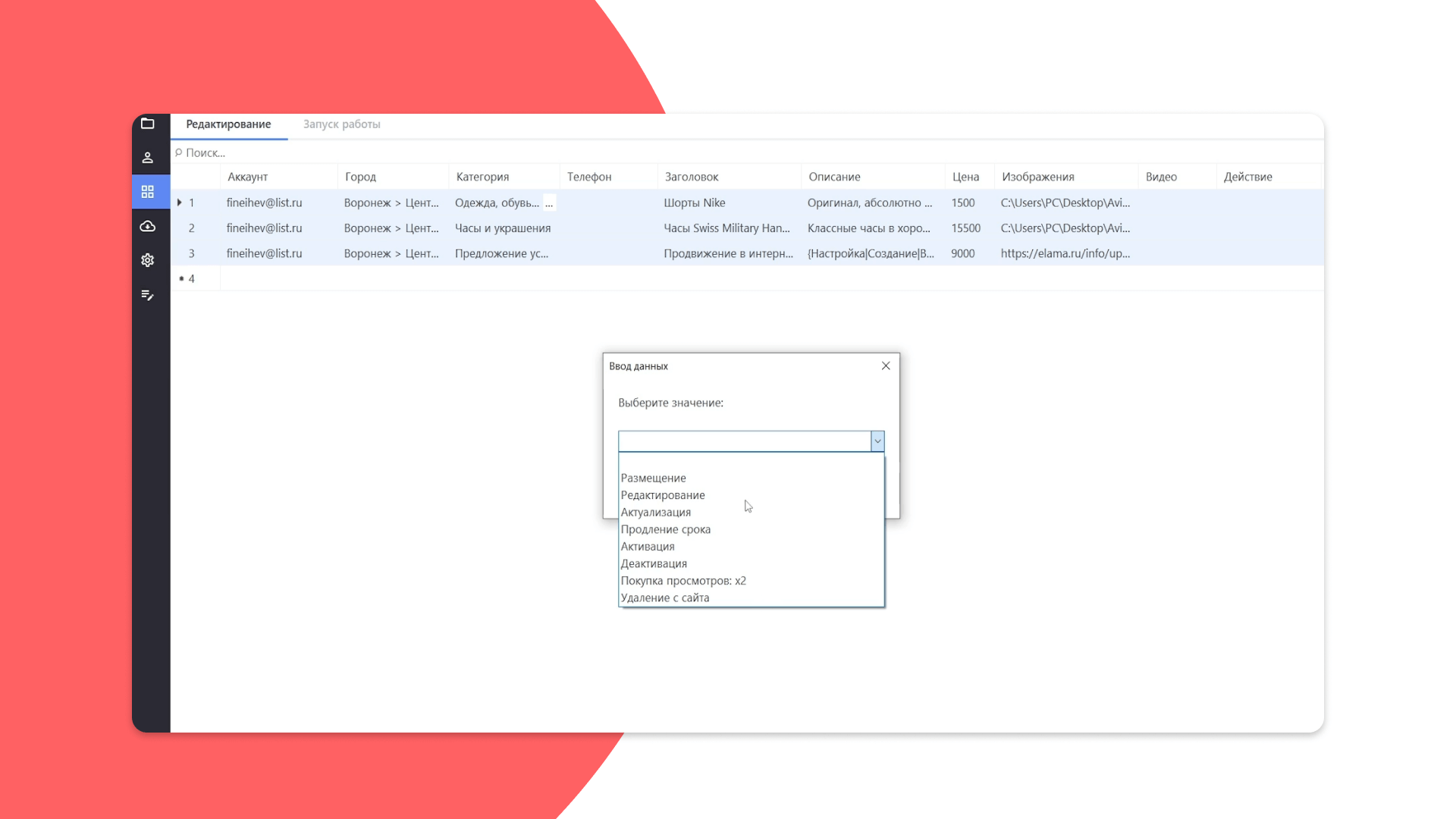Select Редактирование option in list
Screen dimensions: 1456x819
(662, 495)
